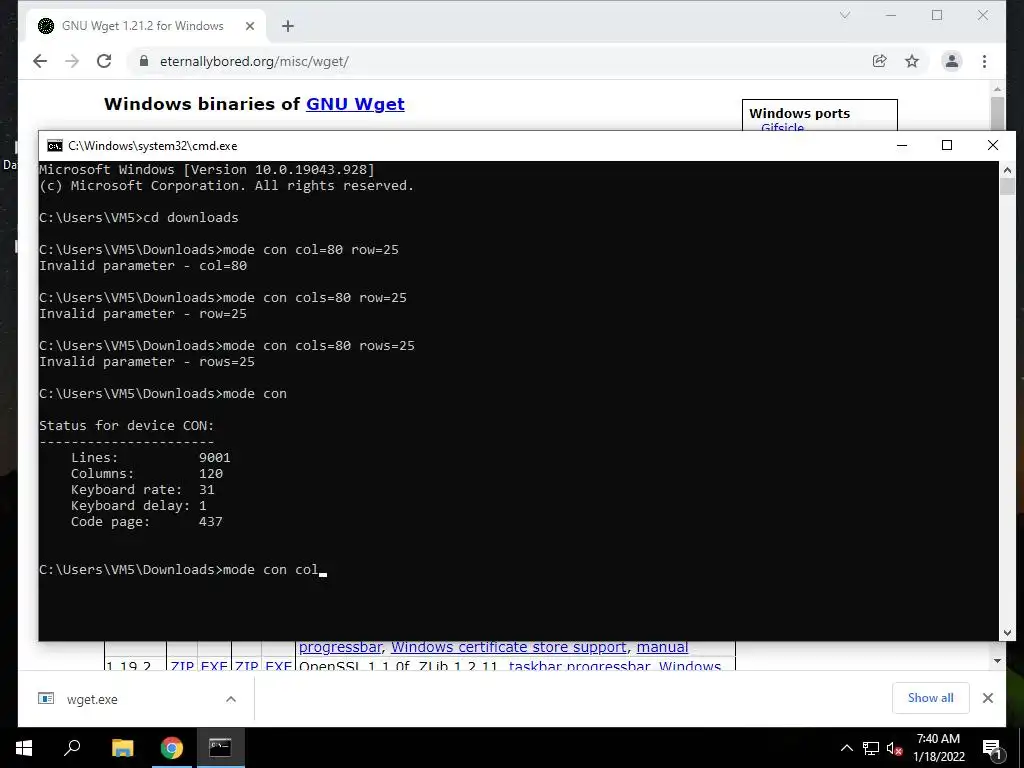Click browser page scrollbar up arrow
This screenshot has width=1024, height=768.
point(997,89)
